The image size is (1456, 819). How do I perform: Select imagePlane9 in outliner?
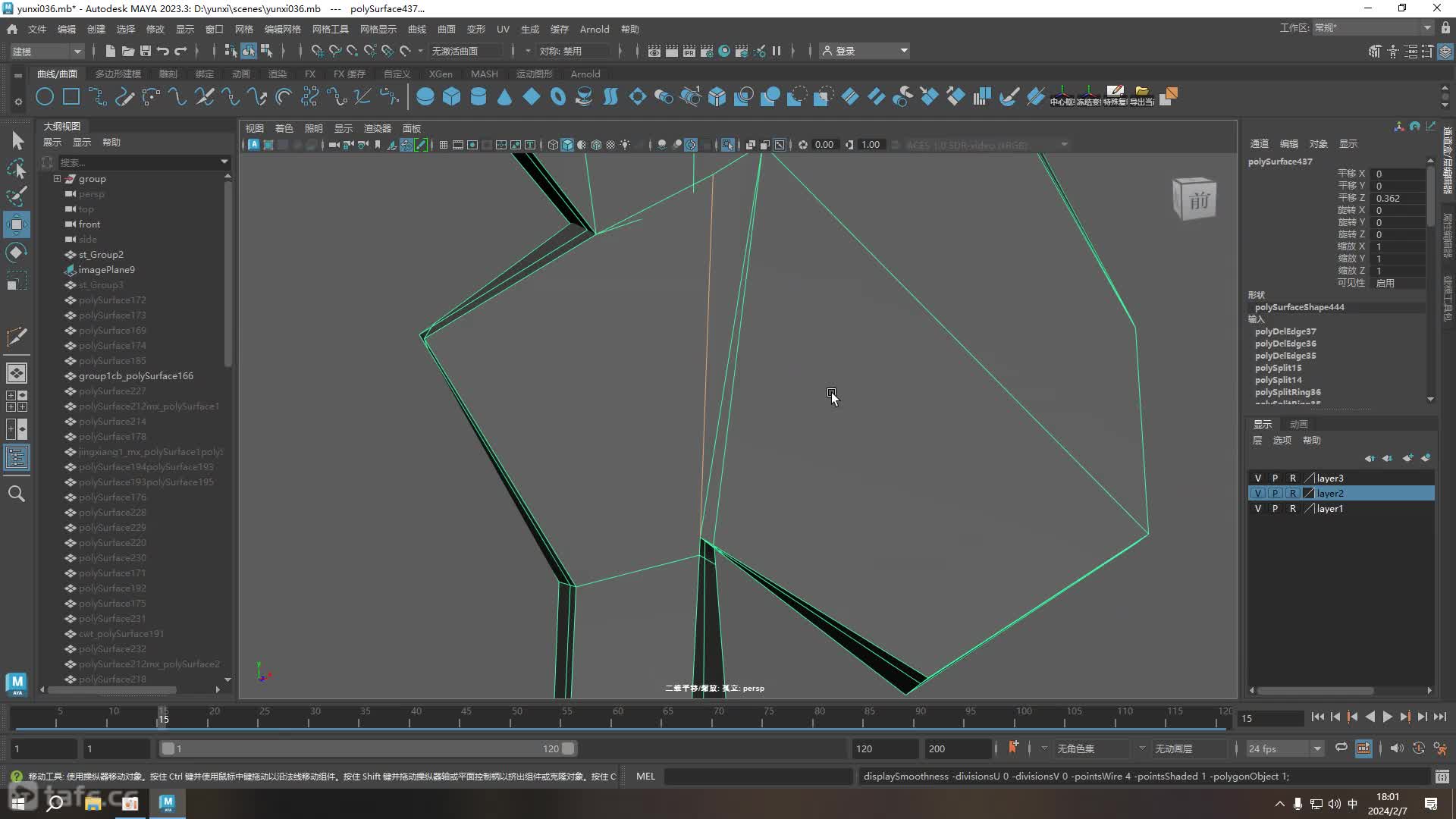pyautogui.click(x=106, y=270)
